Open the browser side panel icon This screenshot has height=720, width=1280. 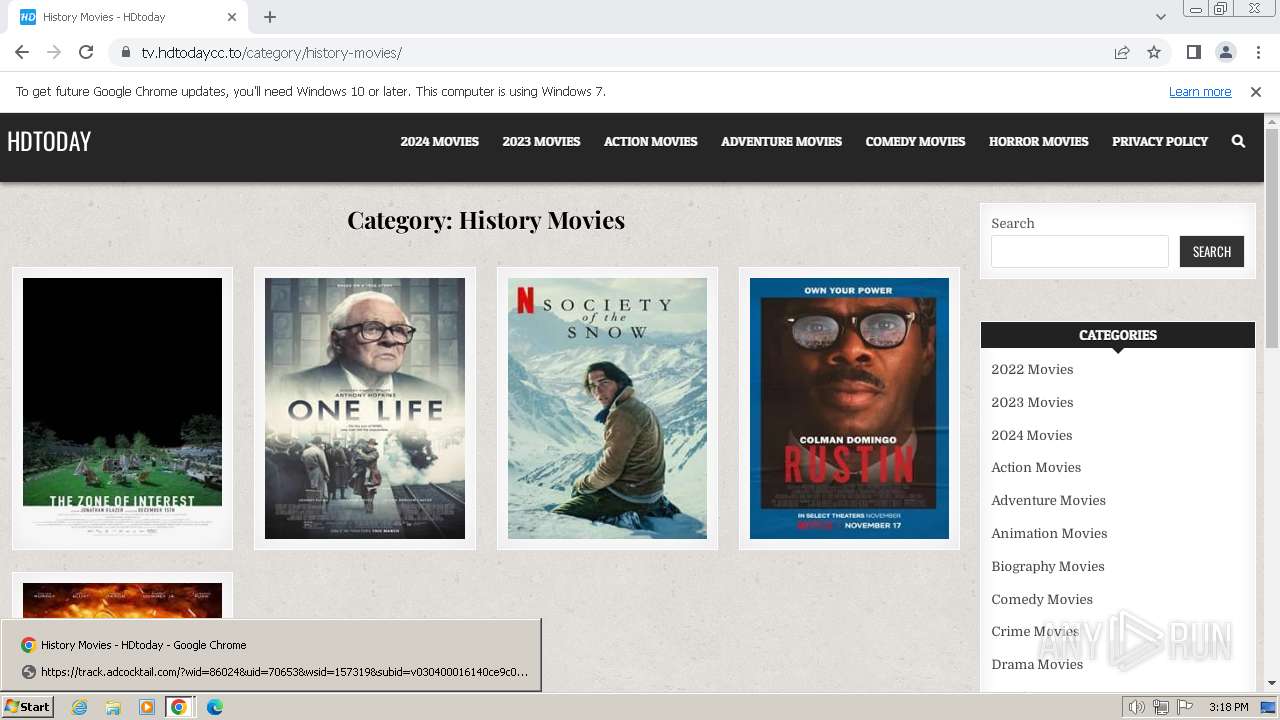pyautogui.click(x=1193, y=52)
